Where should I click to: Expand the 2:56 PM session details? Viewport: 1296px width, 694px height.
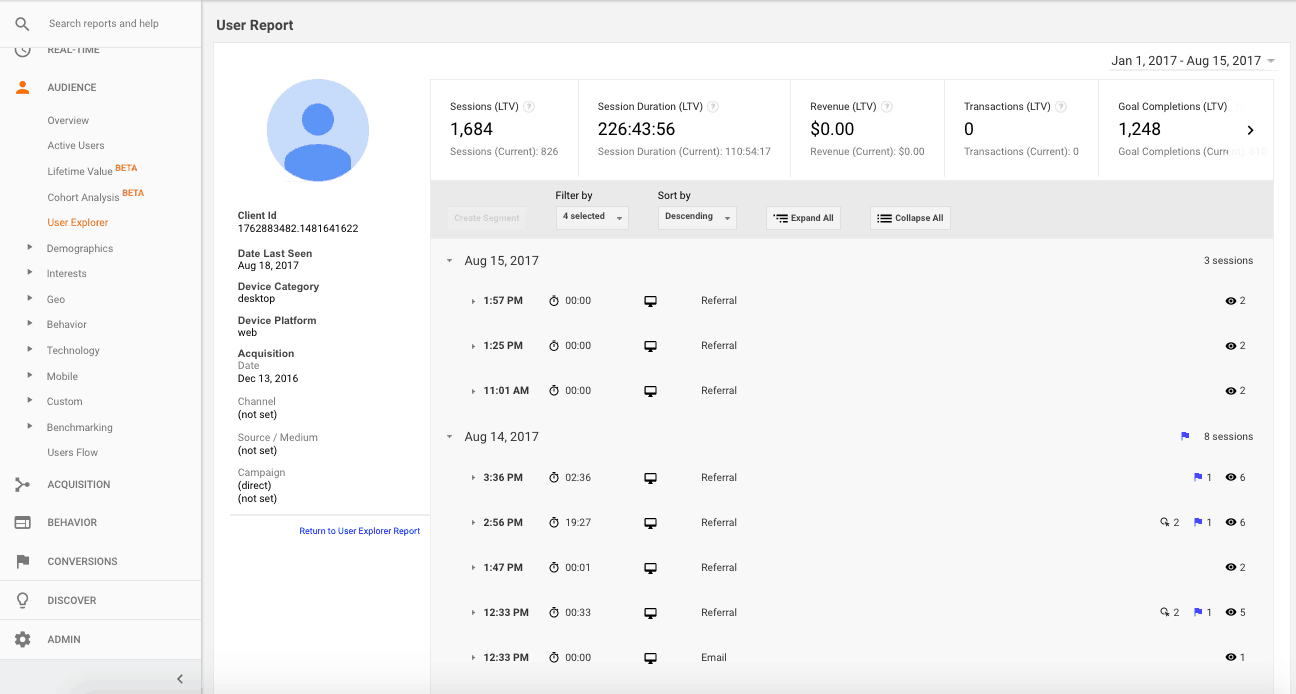(x=473, y=522)
